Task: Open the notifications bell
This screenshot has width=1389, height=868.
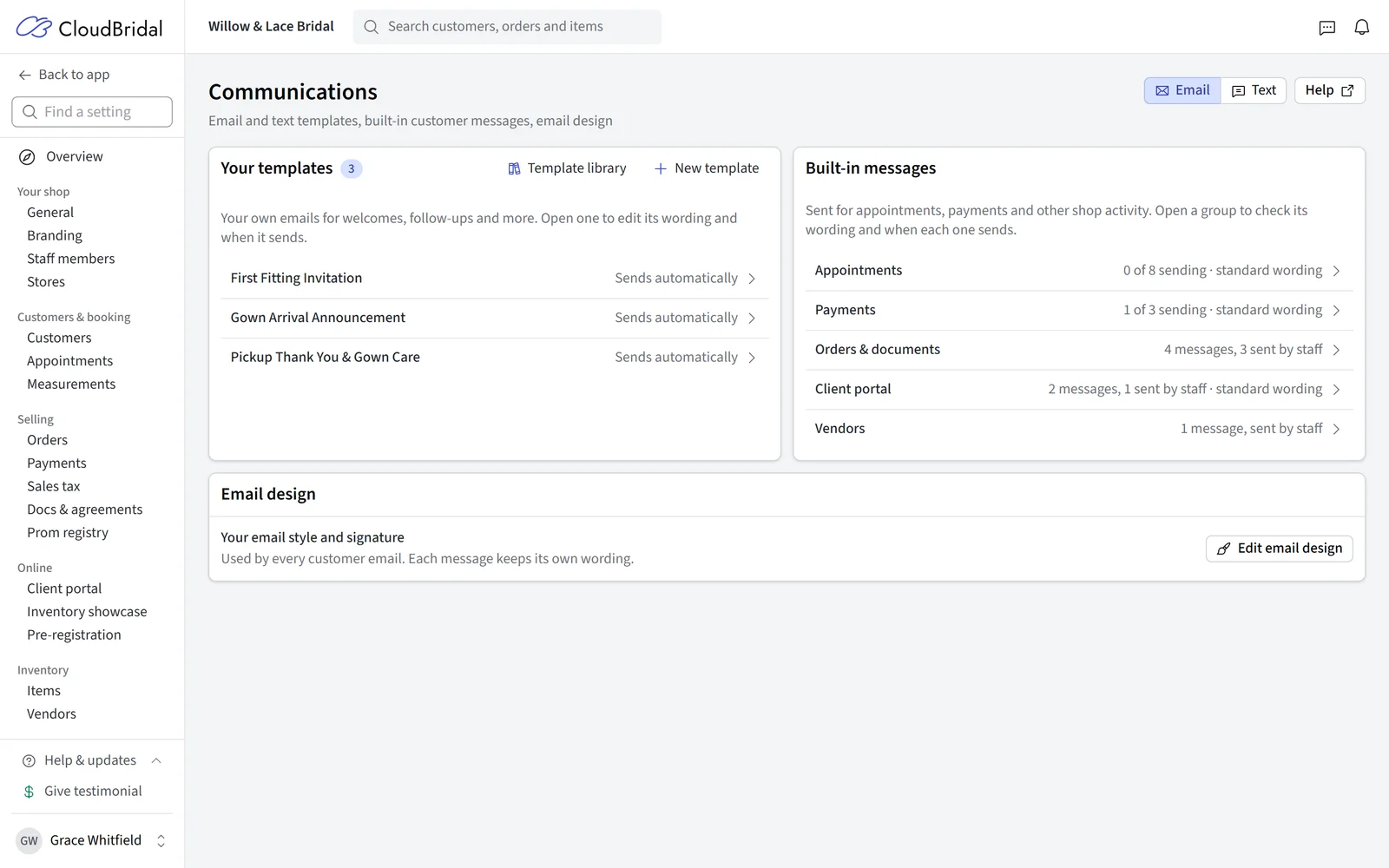Action: (1362, 28)
